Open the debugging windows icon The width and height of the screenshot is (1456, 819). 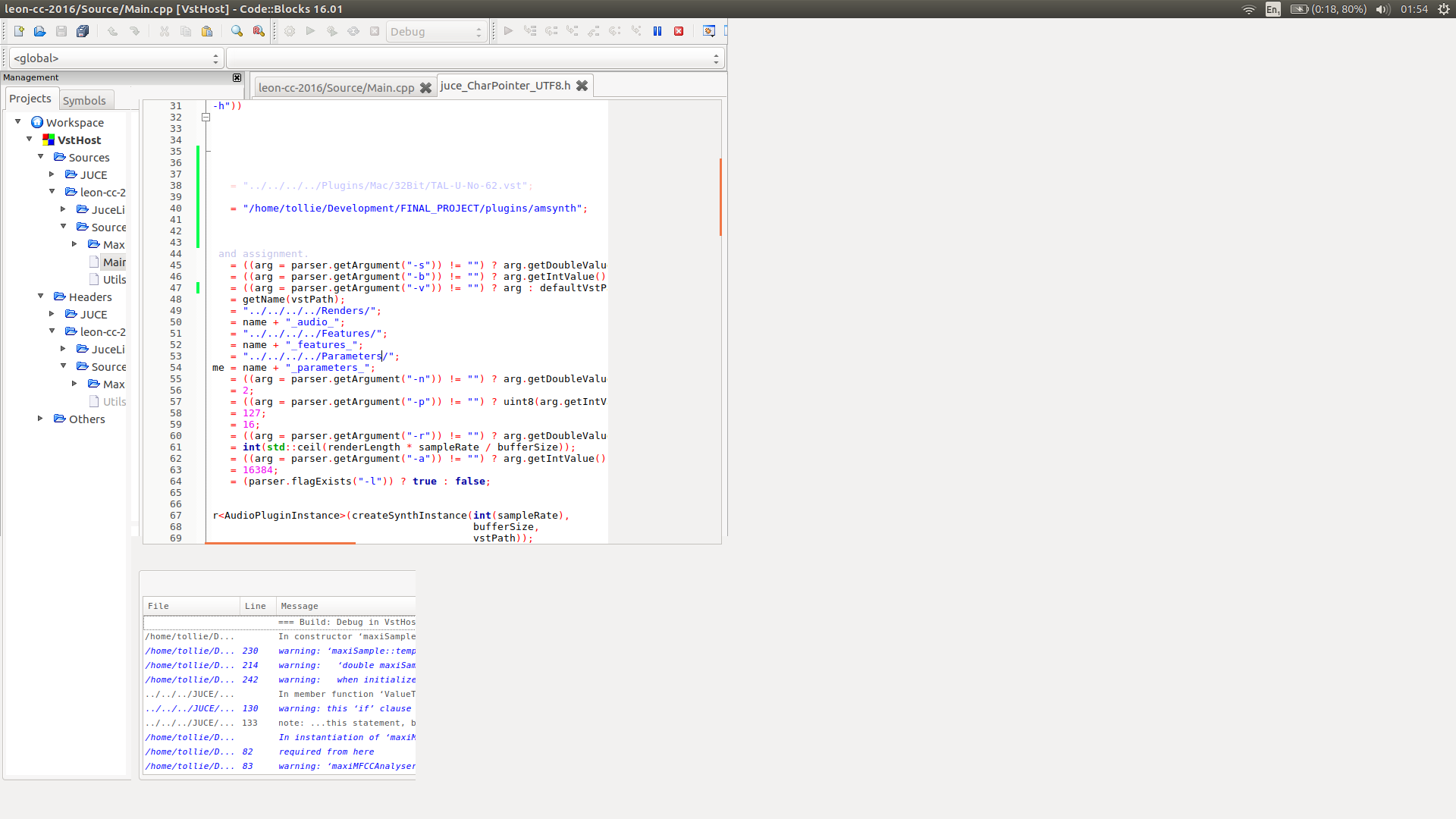709,31
